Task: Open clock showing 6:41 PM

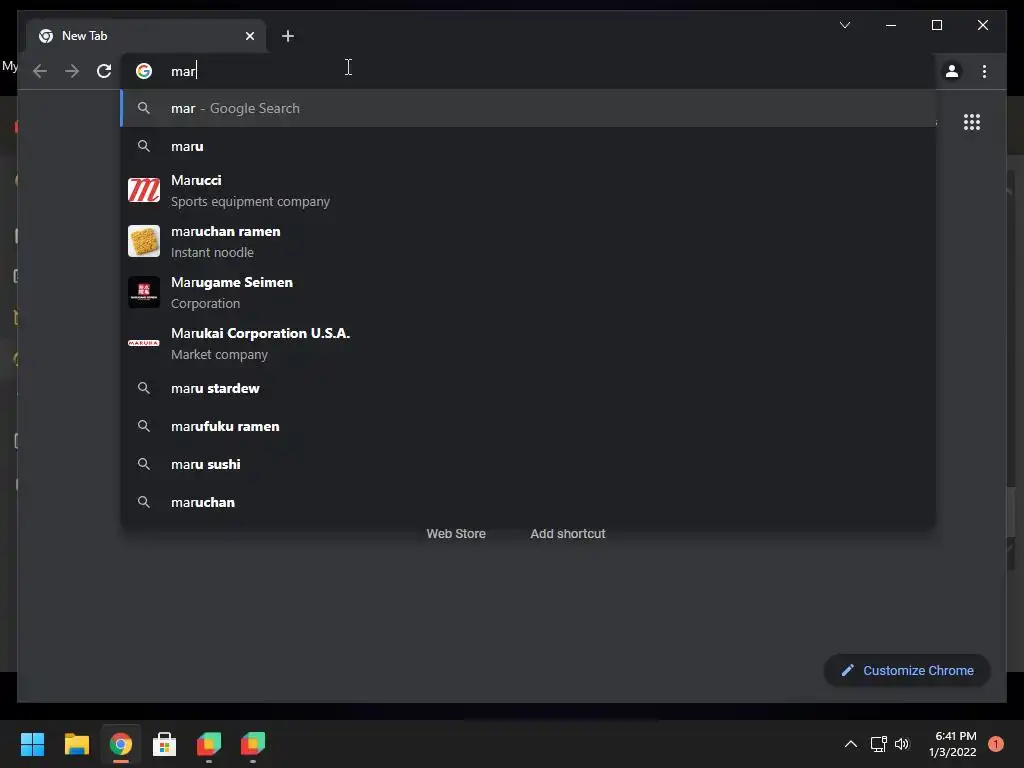Action: click(952, 744)
